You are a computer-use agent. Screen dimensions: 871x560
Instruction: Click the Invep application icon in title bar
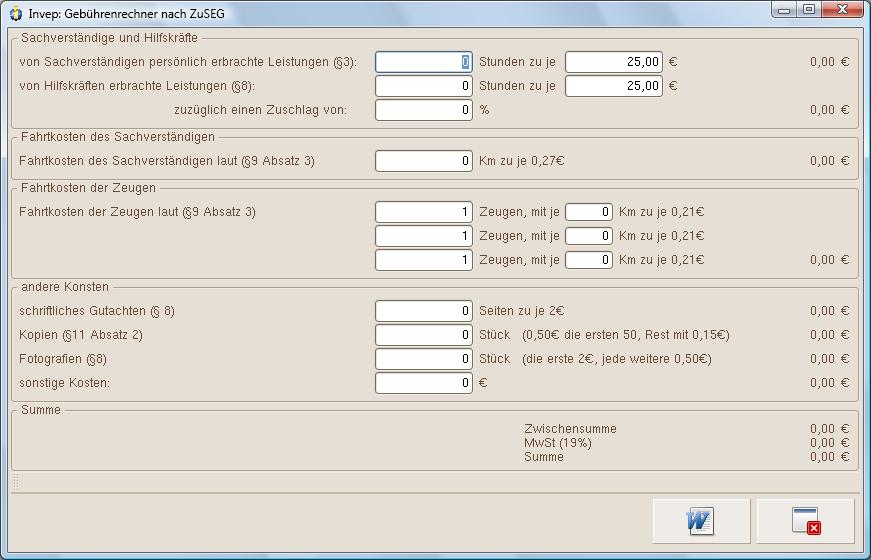click(x=16, y=13)
